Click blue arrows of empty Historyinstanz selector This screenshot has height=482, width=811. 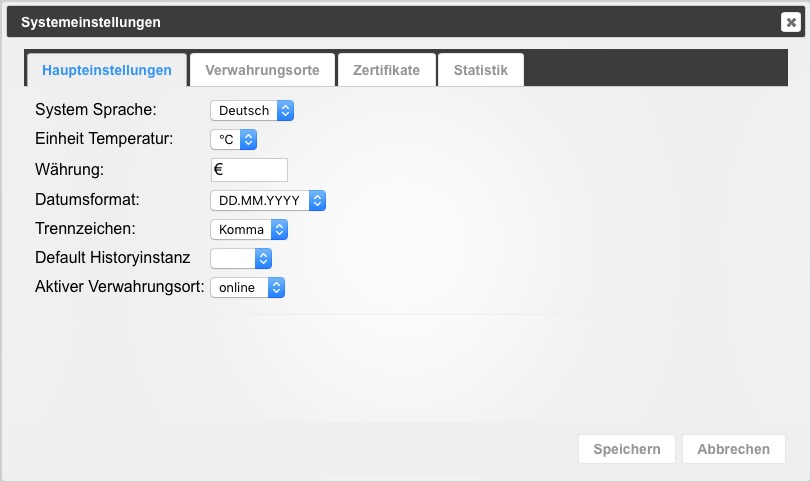click(x=263, y=259)
